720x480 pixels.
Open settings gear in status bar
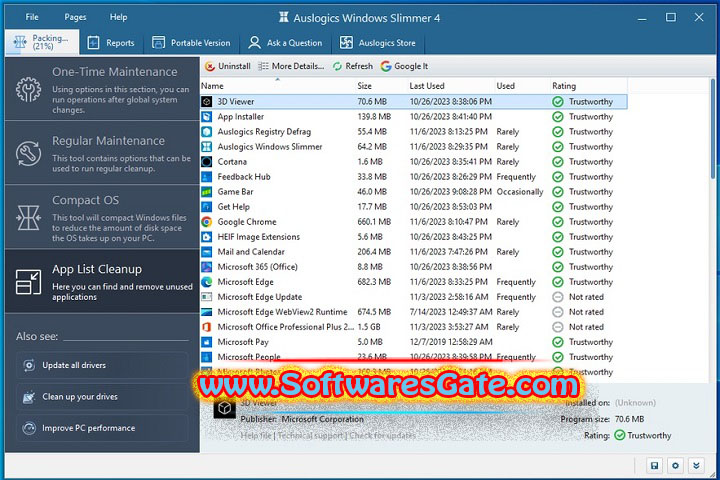pos(675,466)
